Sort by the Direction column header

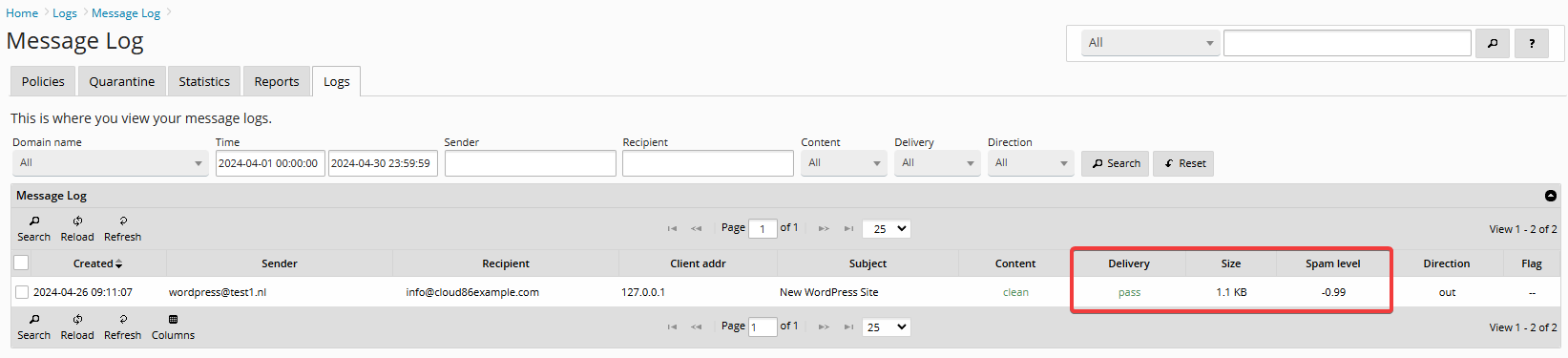click(1447, 263)
